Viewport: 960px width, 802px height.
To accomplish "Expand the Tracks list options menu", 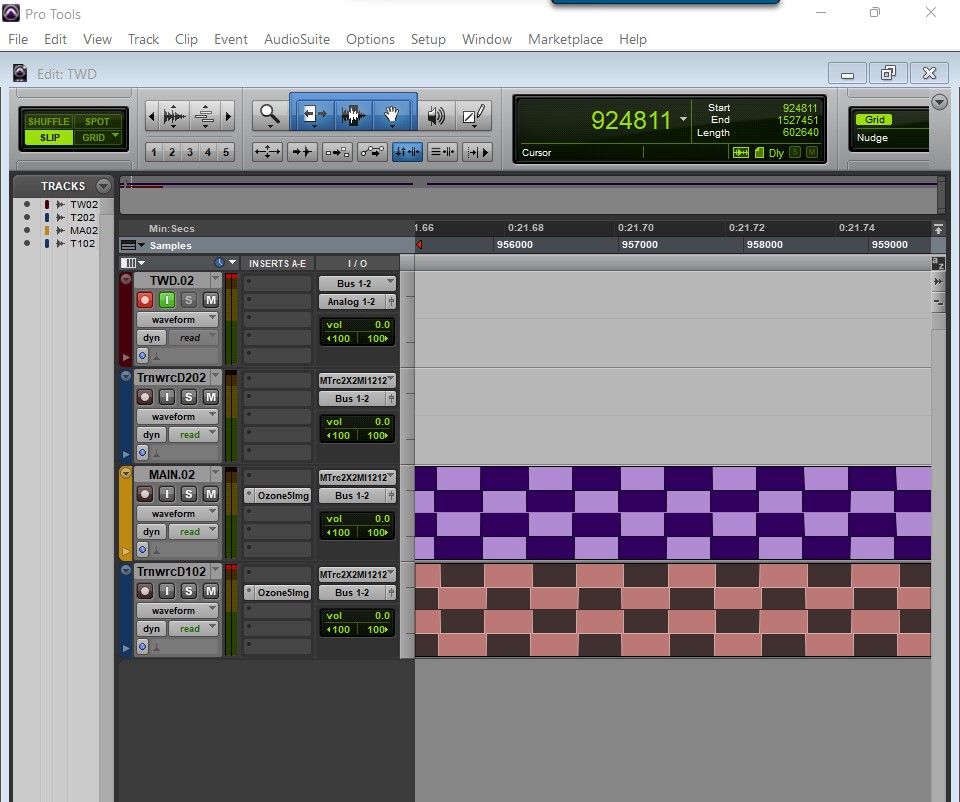I will click(103, 186).
